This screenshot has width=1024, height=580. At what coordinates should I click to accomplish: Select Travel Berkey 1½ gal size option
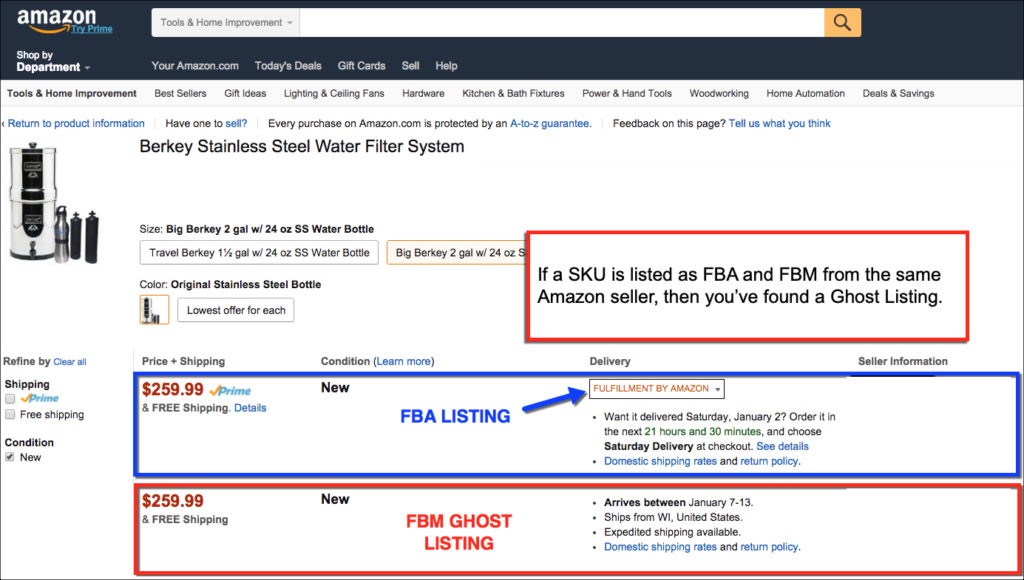[x=259, y=253]
